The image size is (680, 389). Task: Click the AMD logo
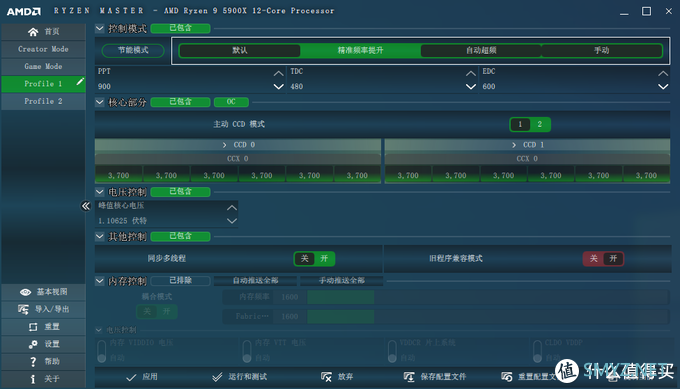24,11
